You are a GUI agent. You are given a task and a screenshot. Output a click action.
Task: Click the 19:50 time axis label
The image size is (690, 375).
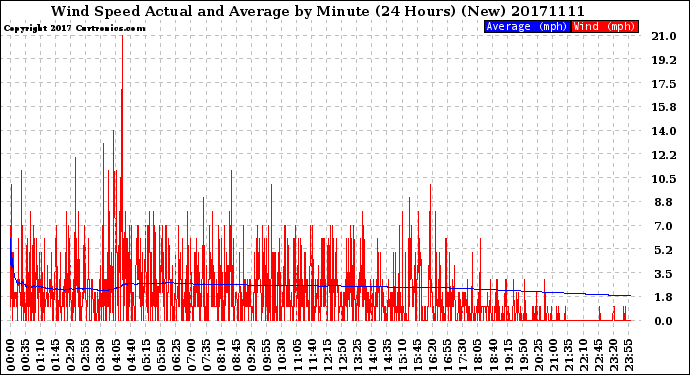523,355
